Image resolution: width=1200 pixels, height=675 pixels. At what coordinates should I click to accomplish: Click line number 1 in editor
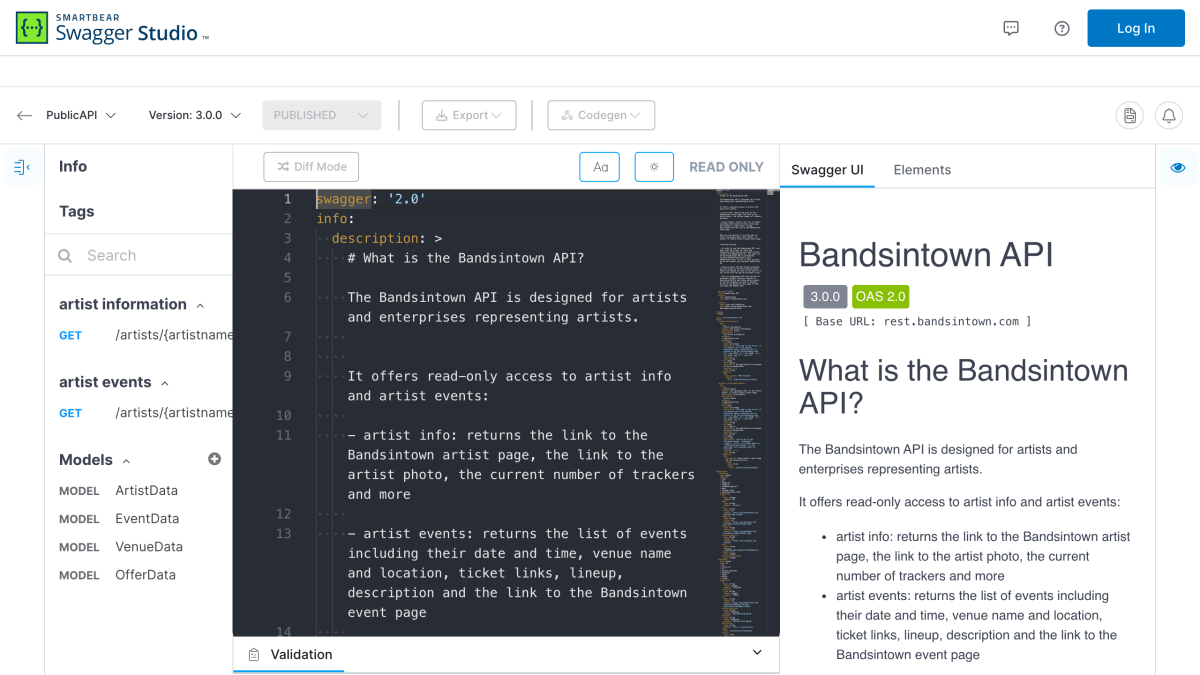[x=287, y=199]
